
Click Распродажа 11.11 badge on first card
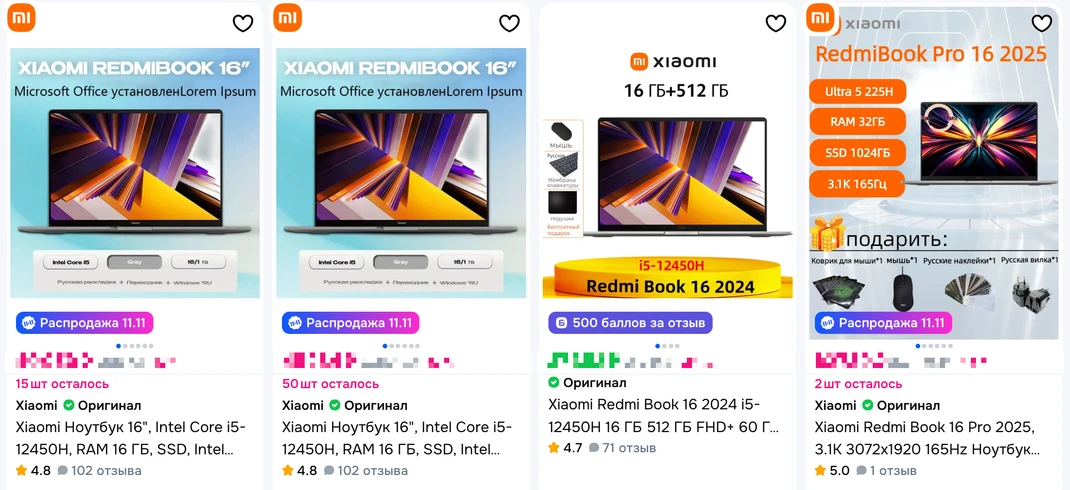click(85, 323)
